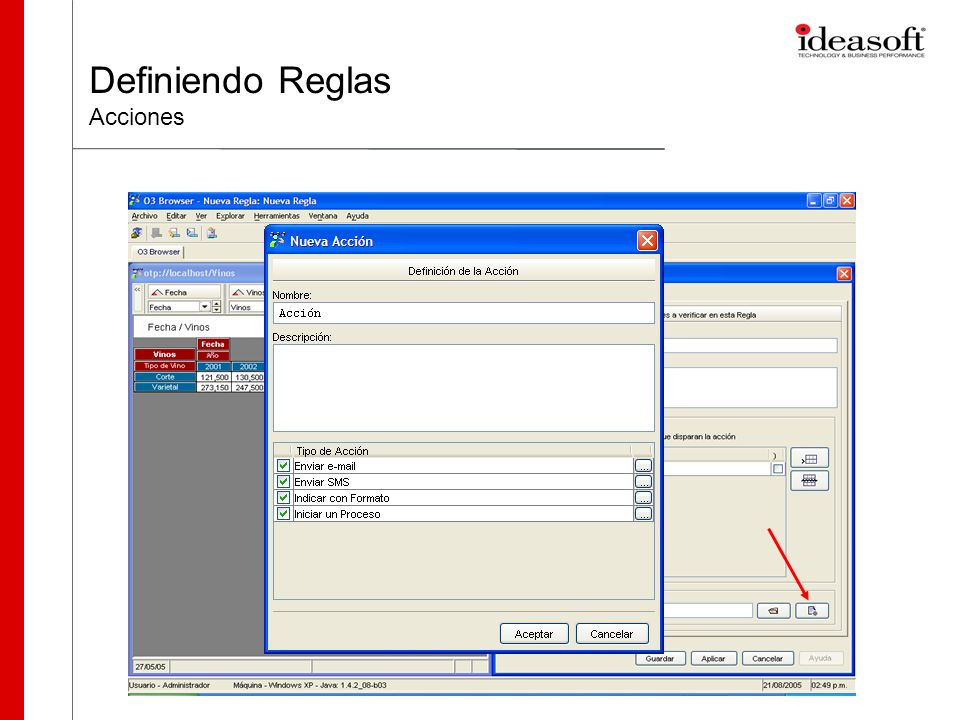Open the Editar menu

(176, 216)
